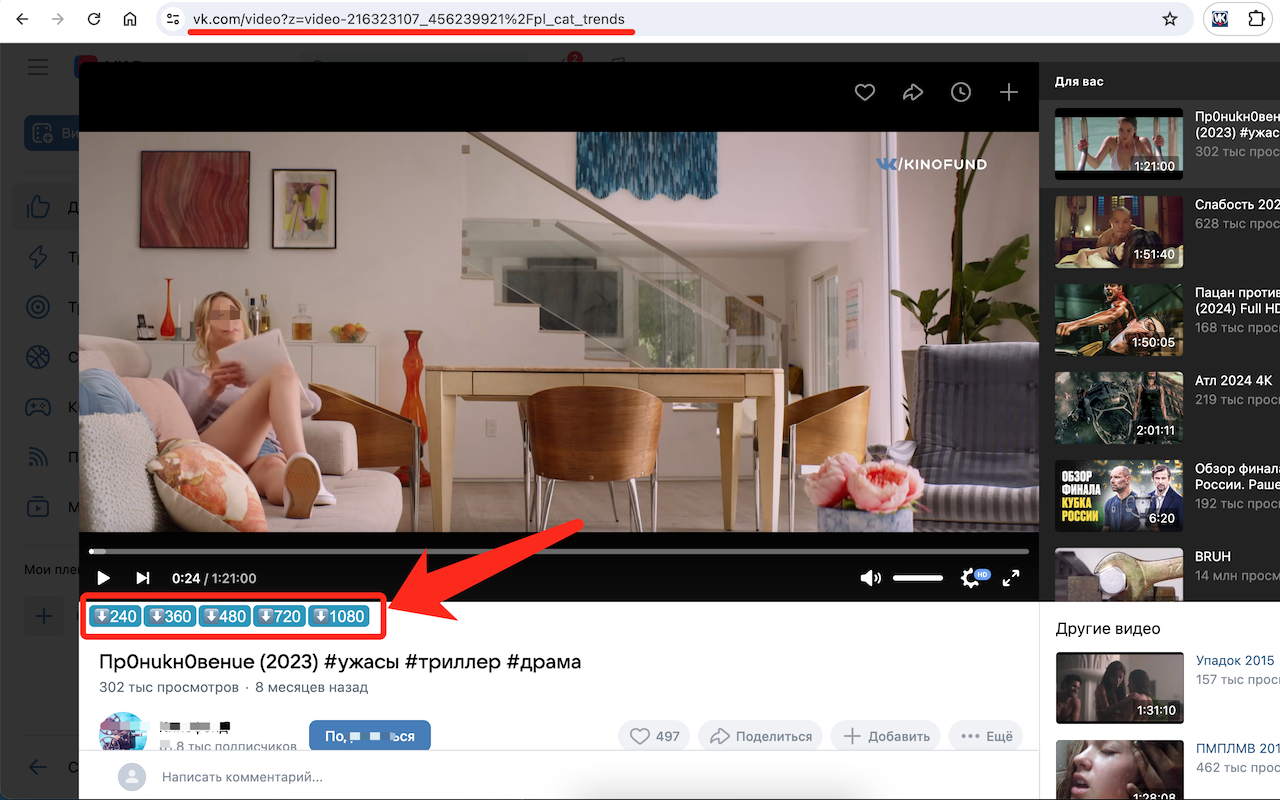1280x800 pixels.
Task: Toggle the sidebar hamburger menu
Action: pyautogui.click(x=38, y=67)
